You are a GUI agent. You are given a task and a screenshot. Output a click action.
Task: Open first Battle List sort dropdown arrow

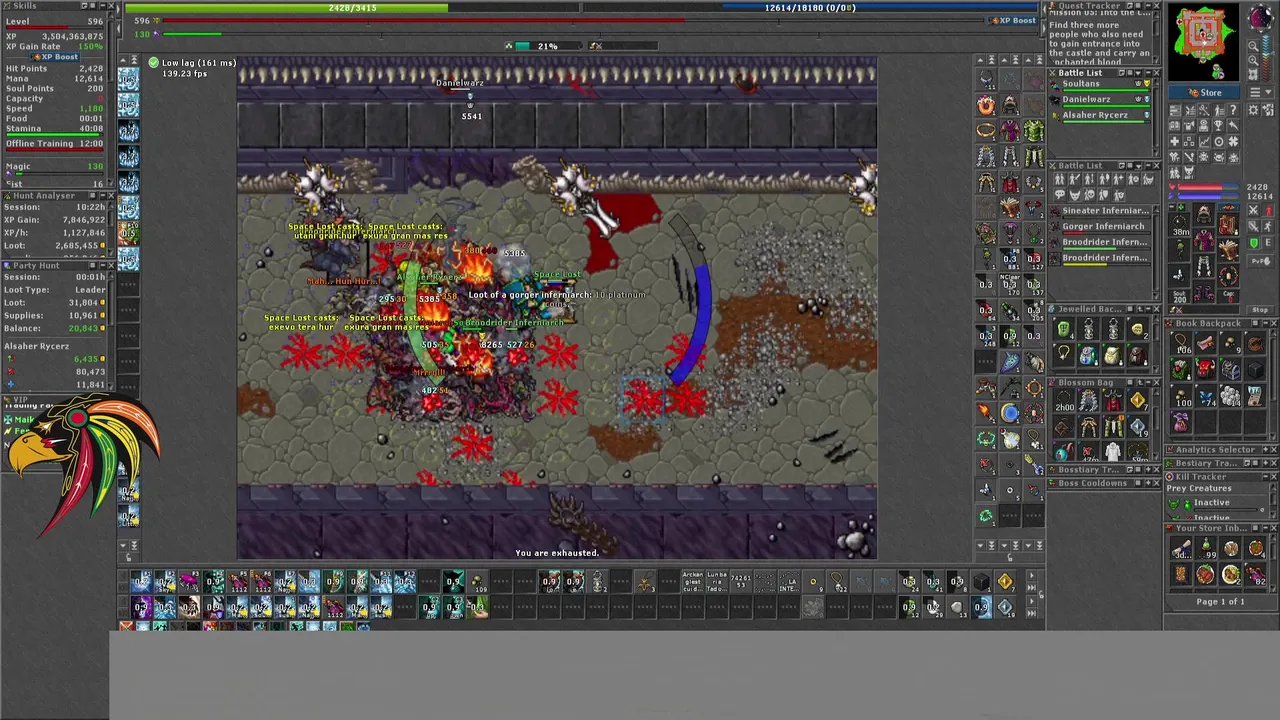[1138, 73]
